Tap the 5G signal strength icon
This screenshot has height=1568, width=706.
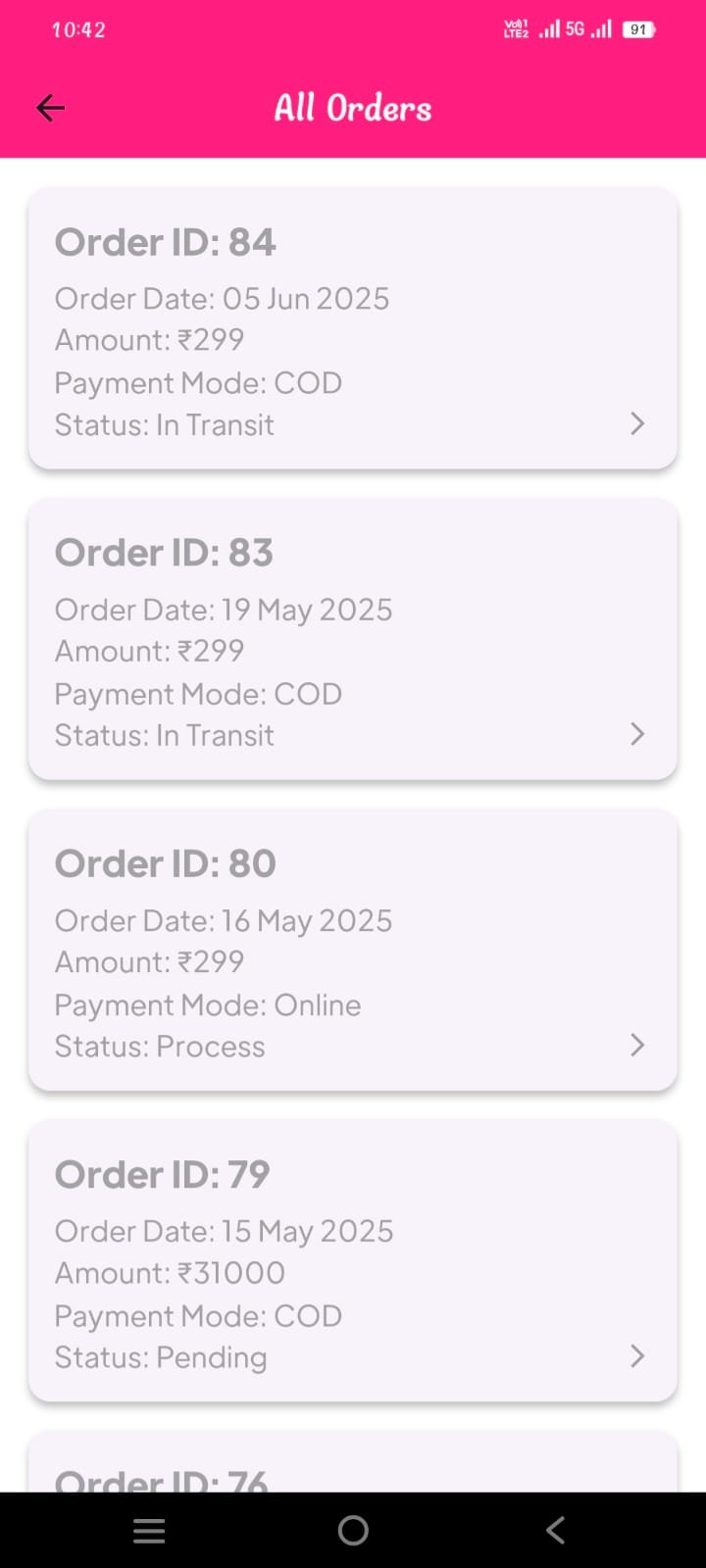588,29
